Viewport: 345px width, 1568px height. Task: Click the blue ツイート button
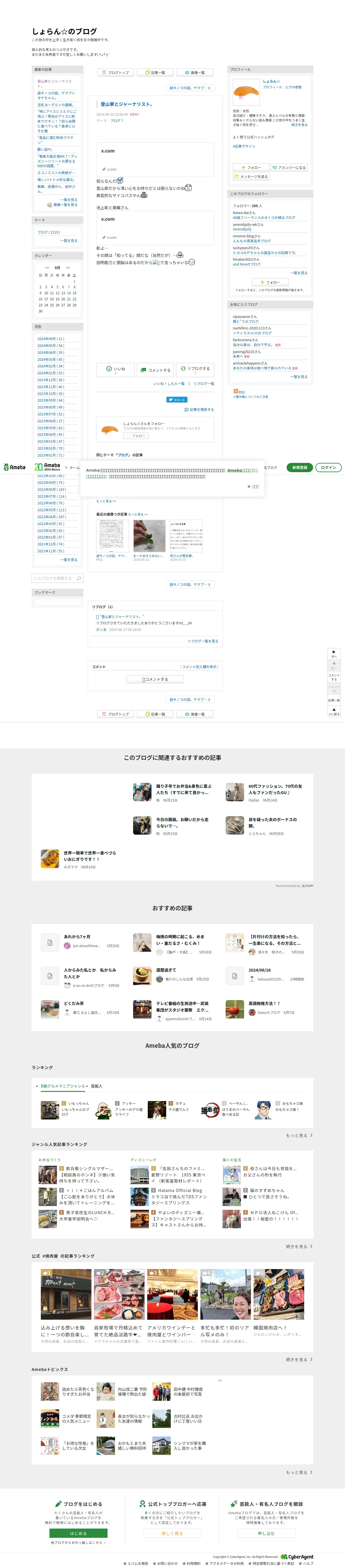[x=177, y=400]
